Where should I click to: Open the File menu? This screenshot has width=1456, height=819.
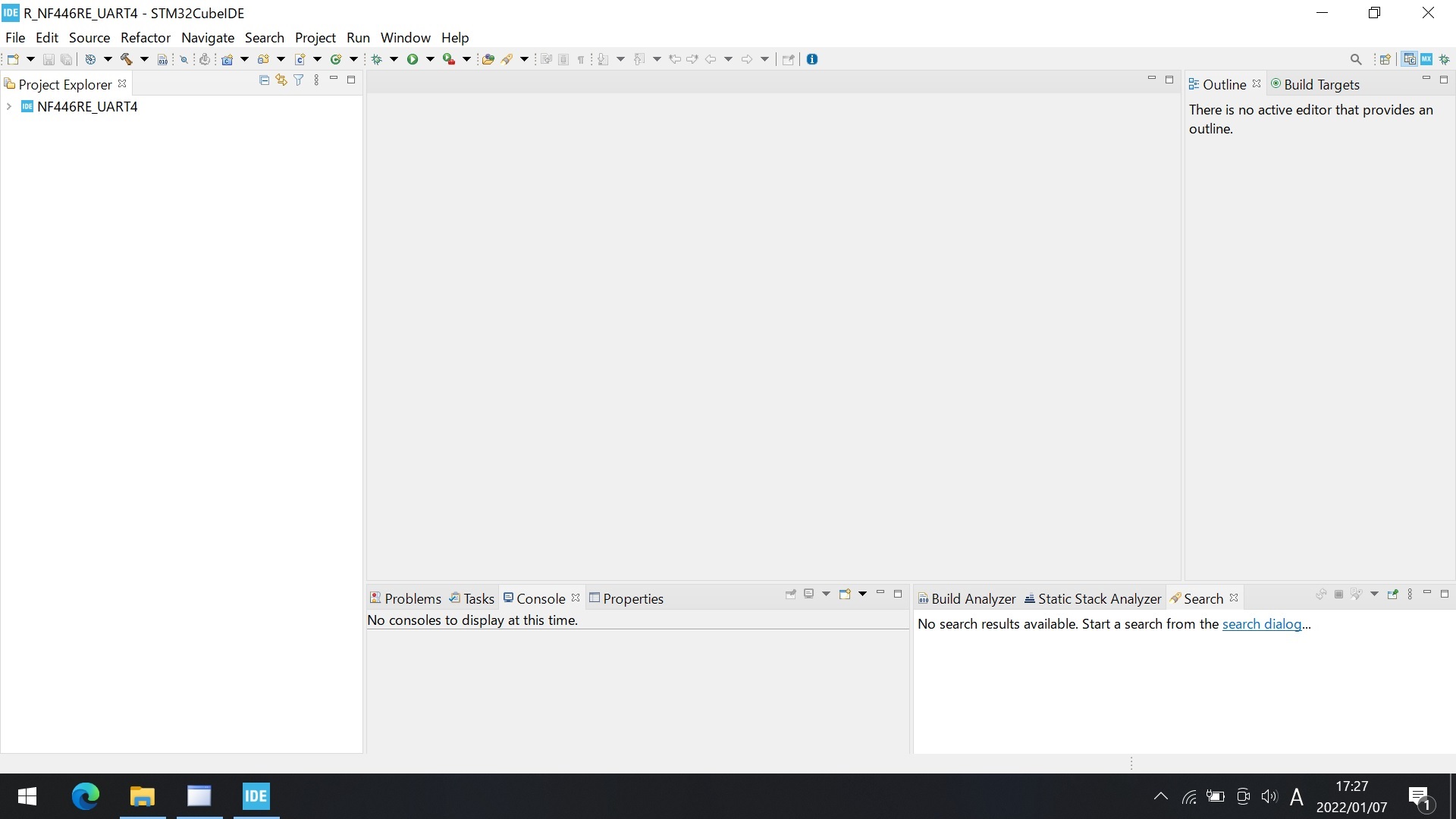coord(15,37)
